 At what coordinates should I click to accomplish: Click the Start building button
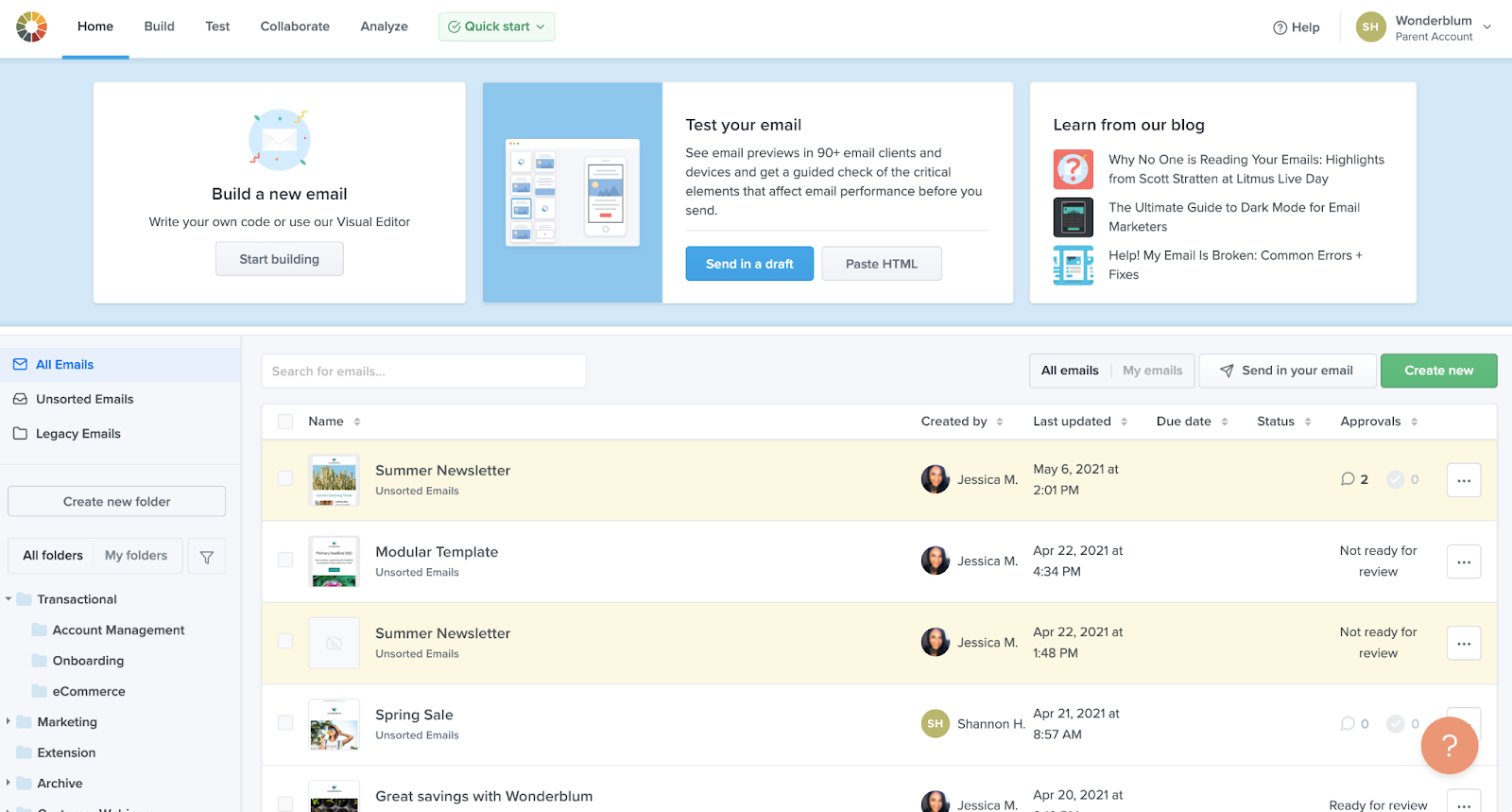point(280,259)
